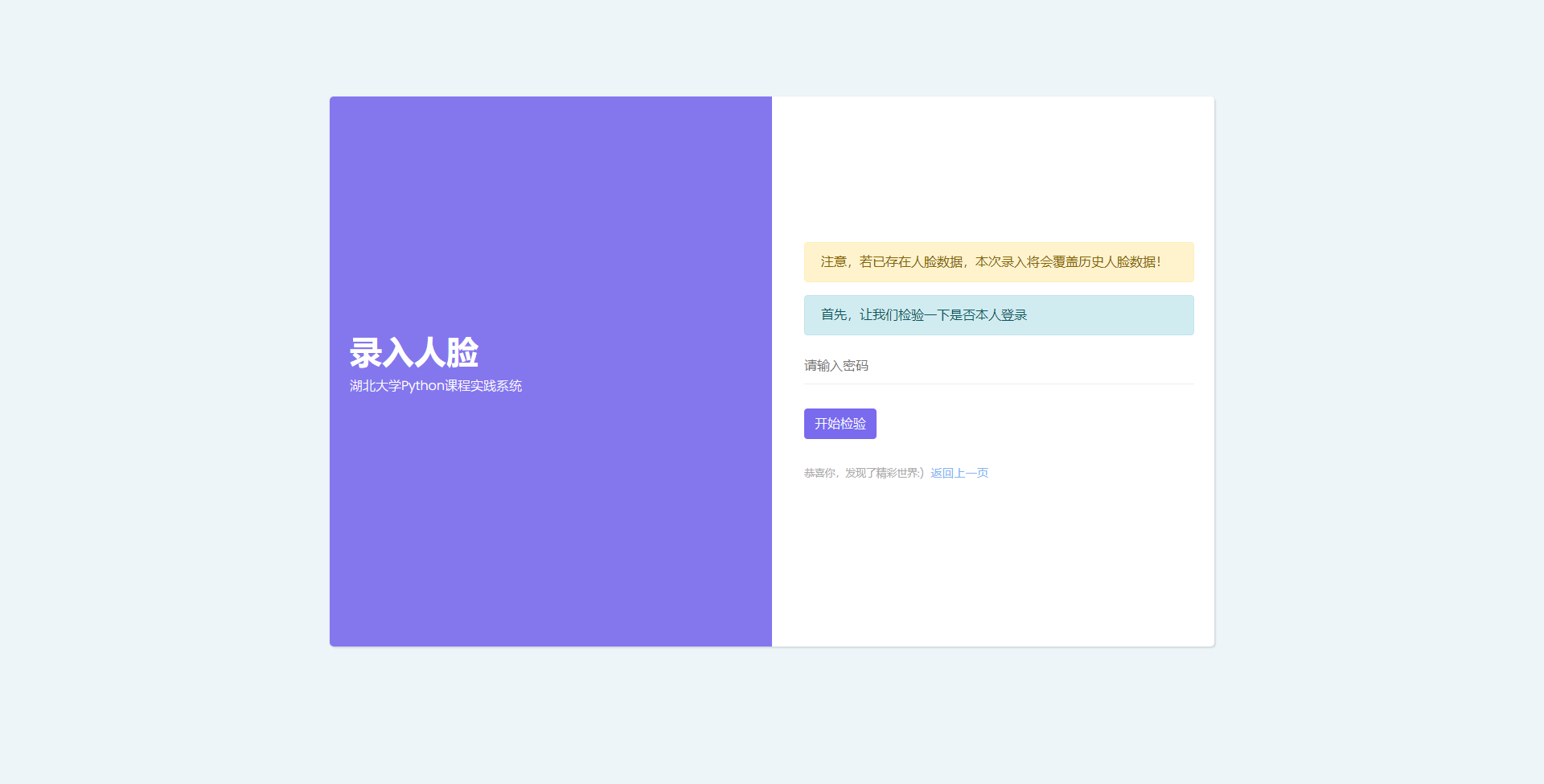This screenshot has width=1544, height=784.
Task: Click the 开始检验 button
Action: [840, 424]
